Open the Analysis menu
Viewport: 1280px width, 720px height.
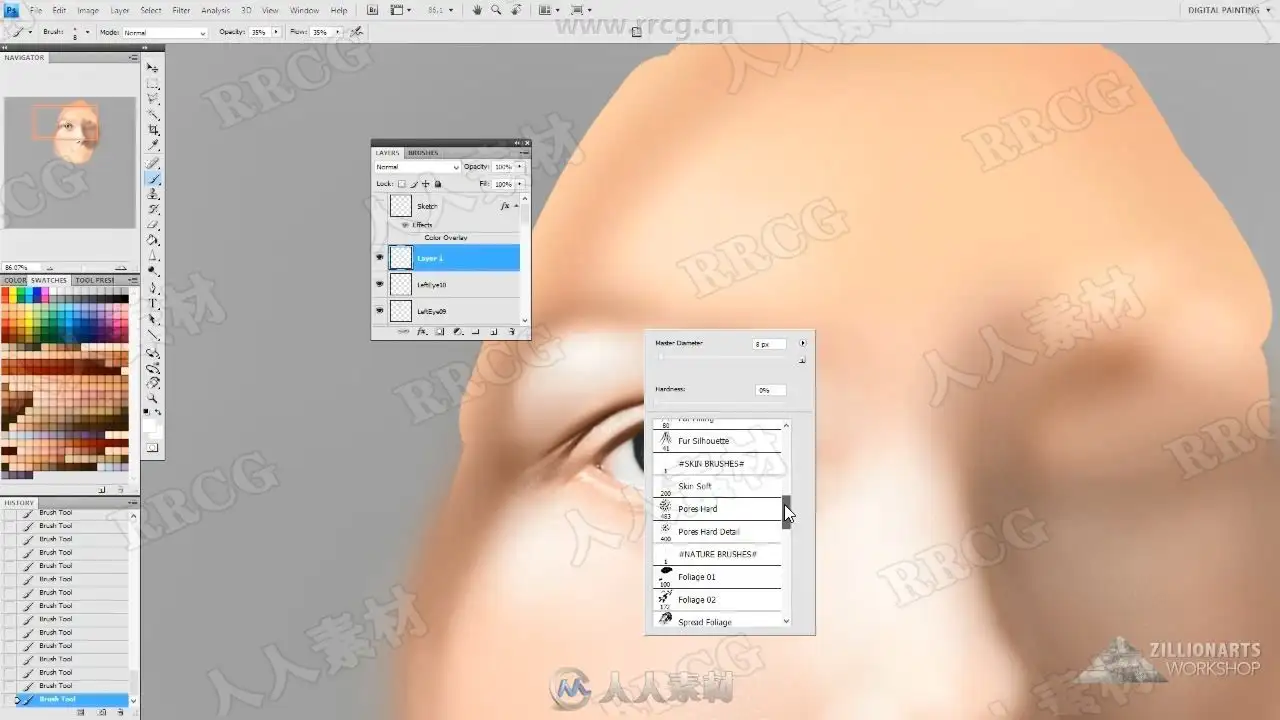pyautogui.click(x=216, y=10)
